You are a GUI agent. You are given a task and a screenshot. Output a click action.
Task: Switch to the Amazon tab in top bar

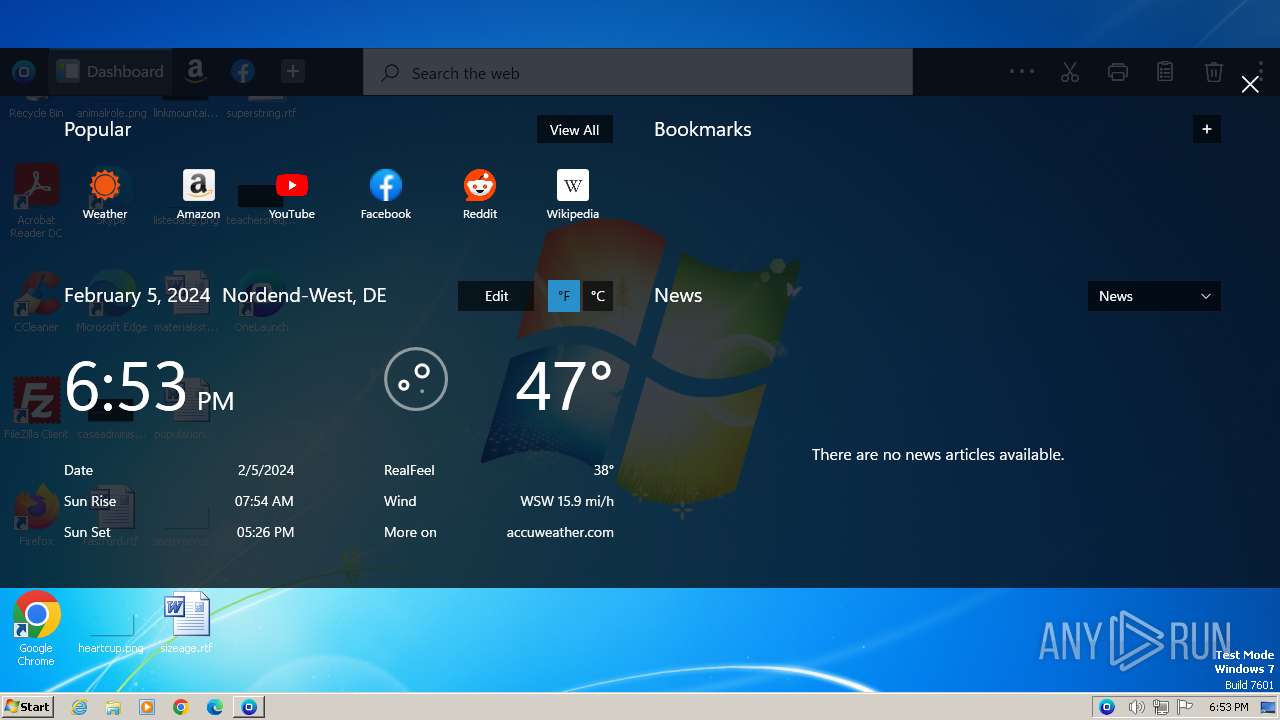coord(195,71)
